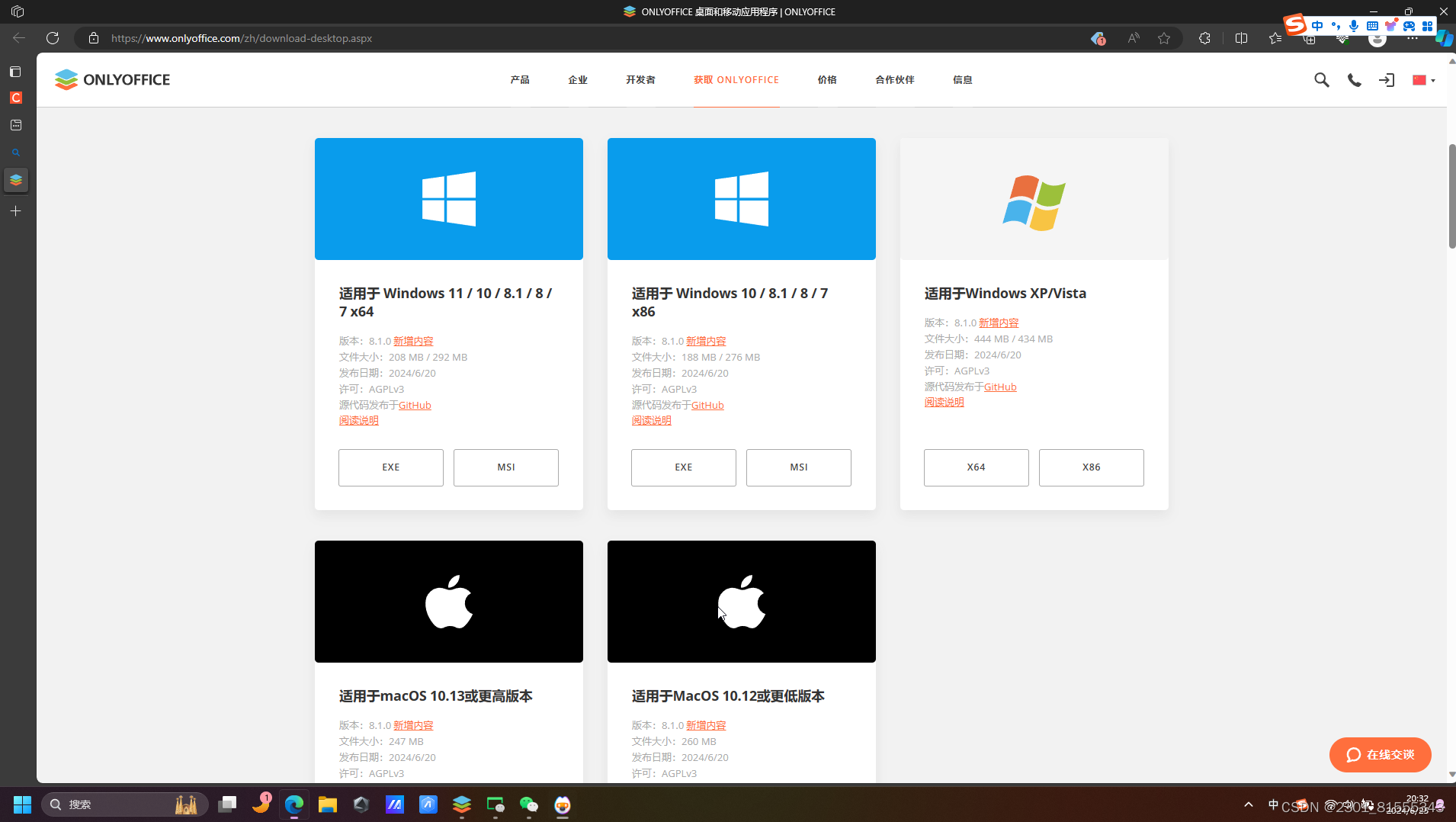Image resolution: width=1456 pixels, height=822 pixels.
Task: Open 阅读说明 link in Windows XP/Vista card
Action: 944,402
